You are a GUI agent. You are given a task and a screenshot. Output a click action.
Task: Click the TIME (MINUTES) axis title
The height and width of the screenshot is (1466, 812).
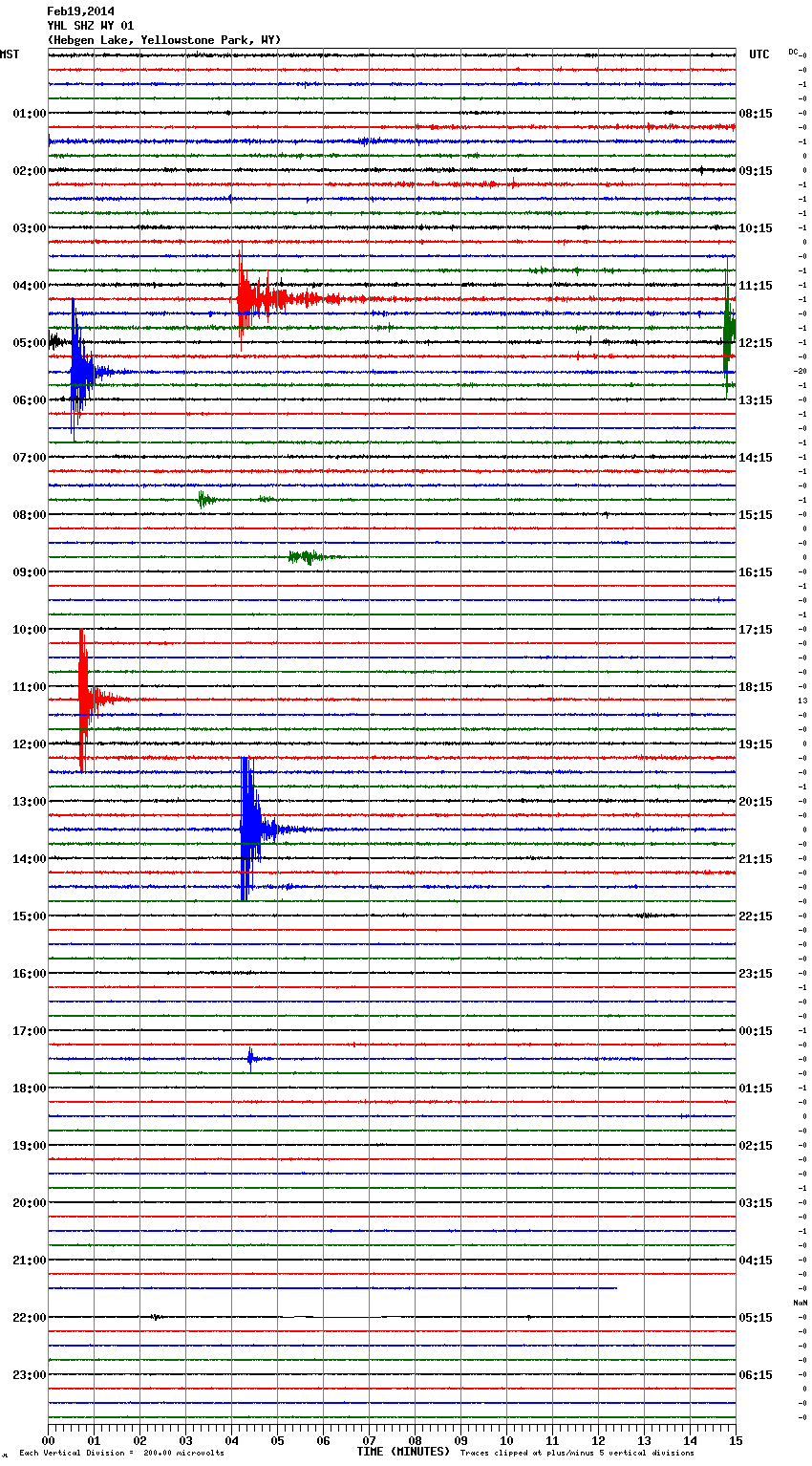click(x=403, y=1452)
